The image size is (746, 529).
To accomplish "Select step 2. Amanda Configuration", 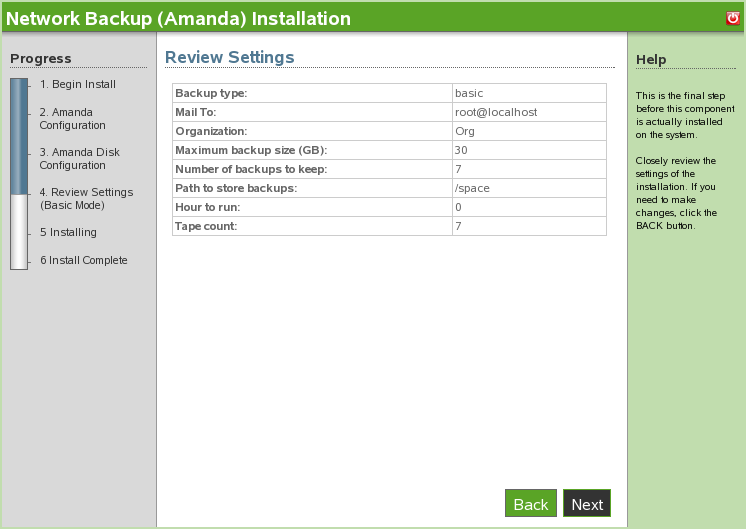I will coord(72,118).
